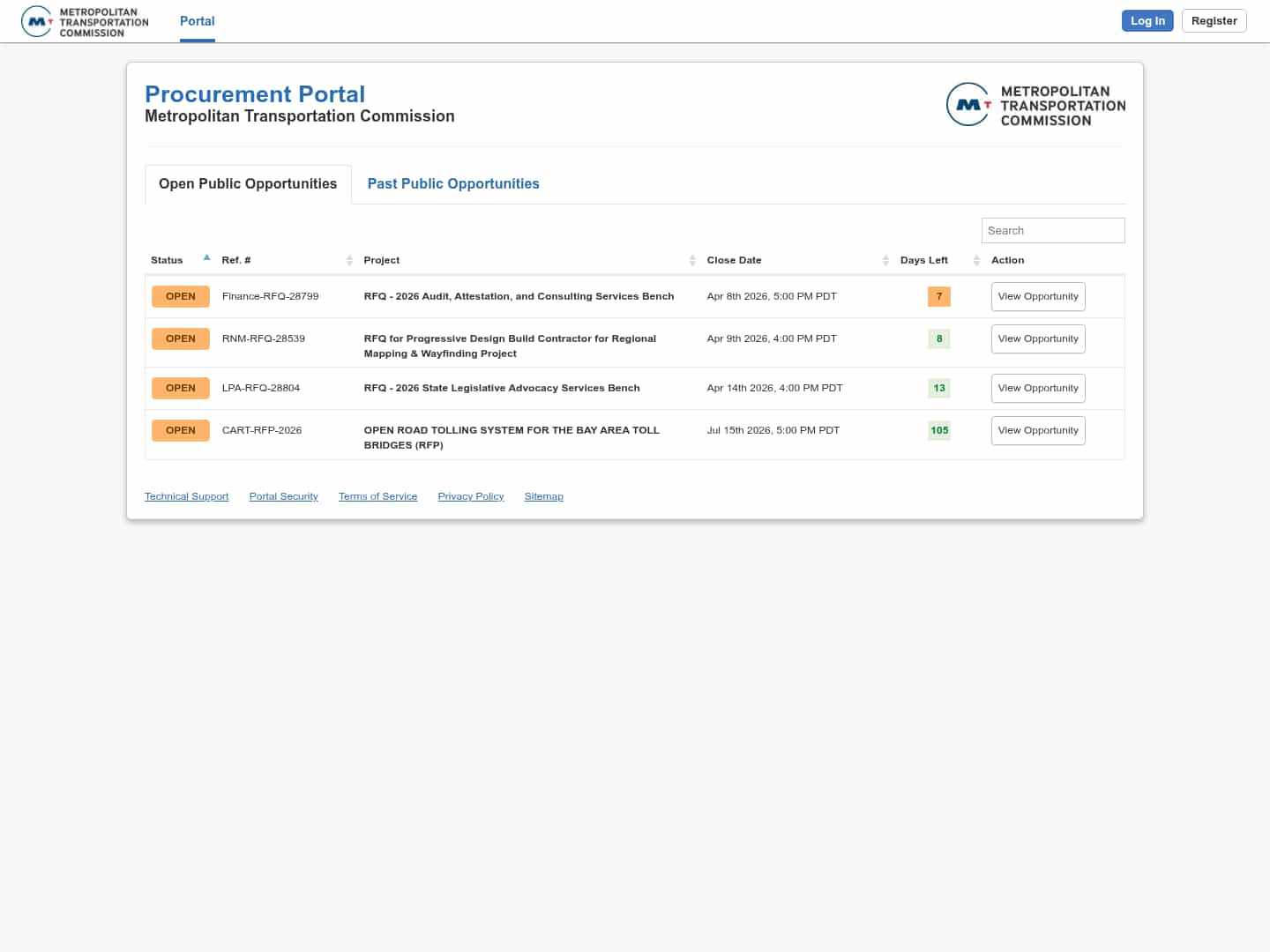Sort table by Status column arrow
This screenshot has height=952, width=1270.
(x=206, y=258)
